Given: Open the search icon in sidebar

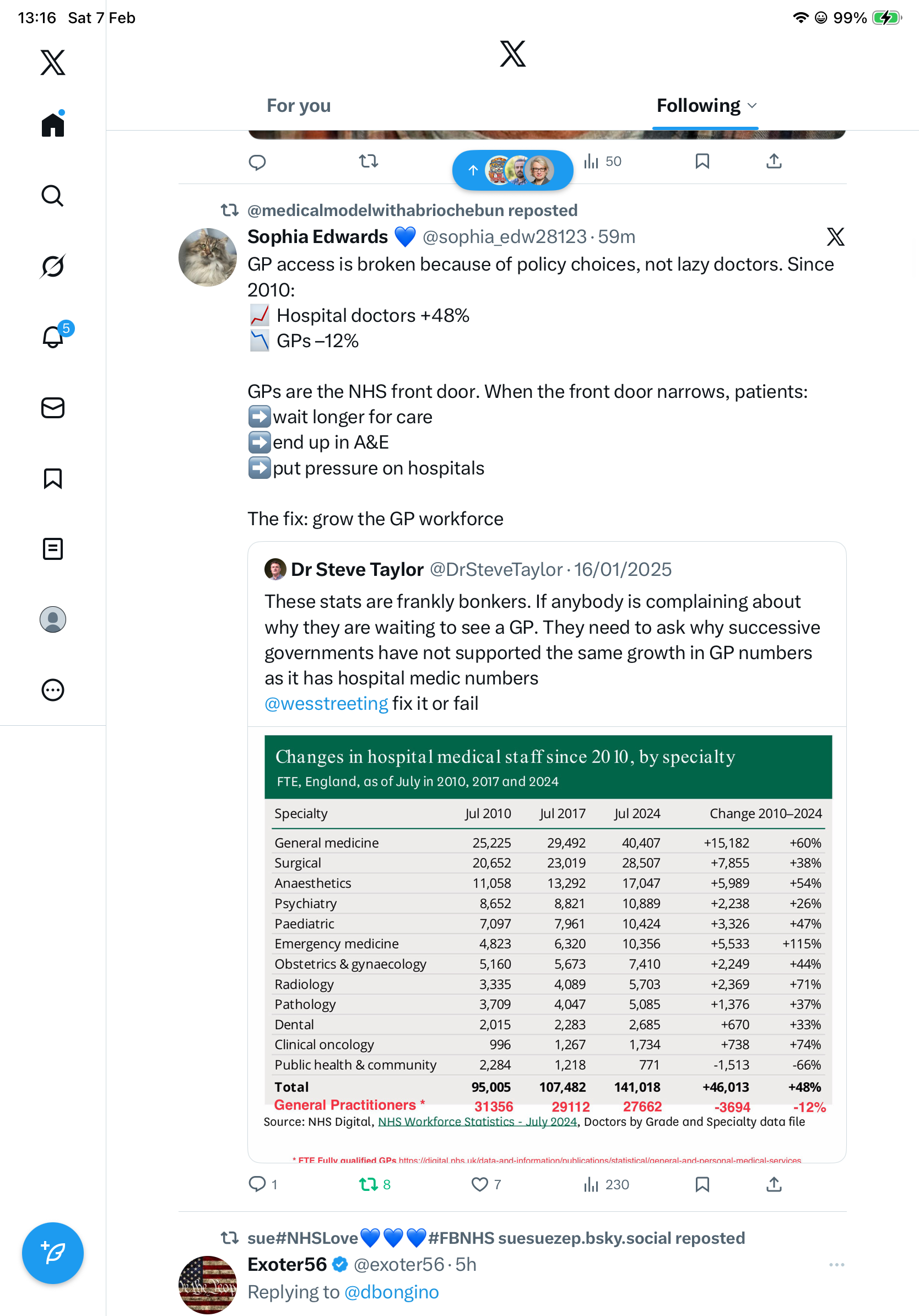Looking at the screenshot, I should pos(52,196).
